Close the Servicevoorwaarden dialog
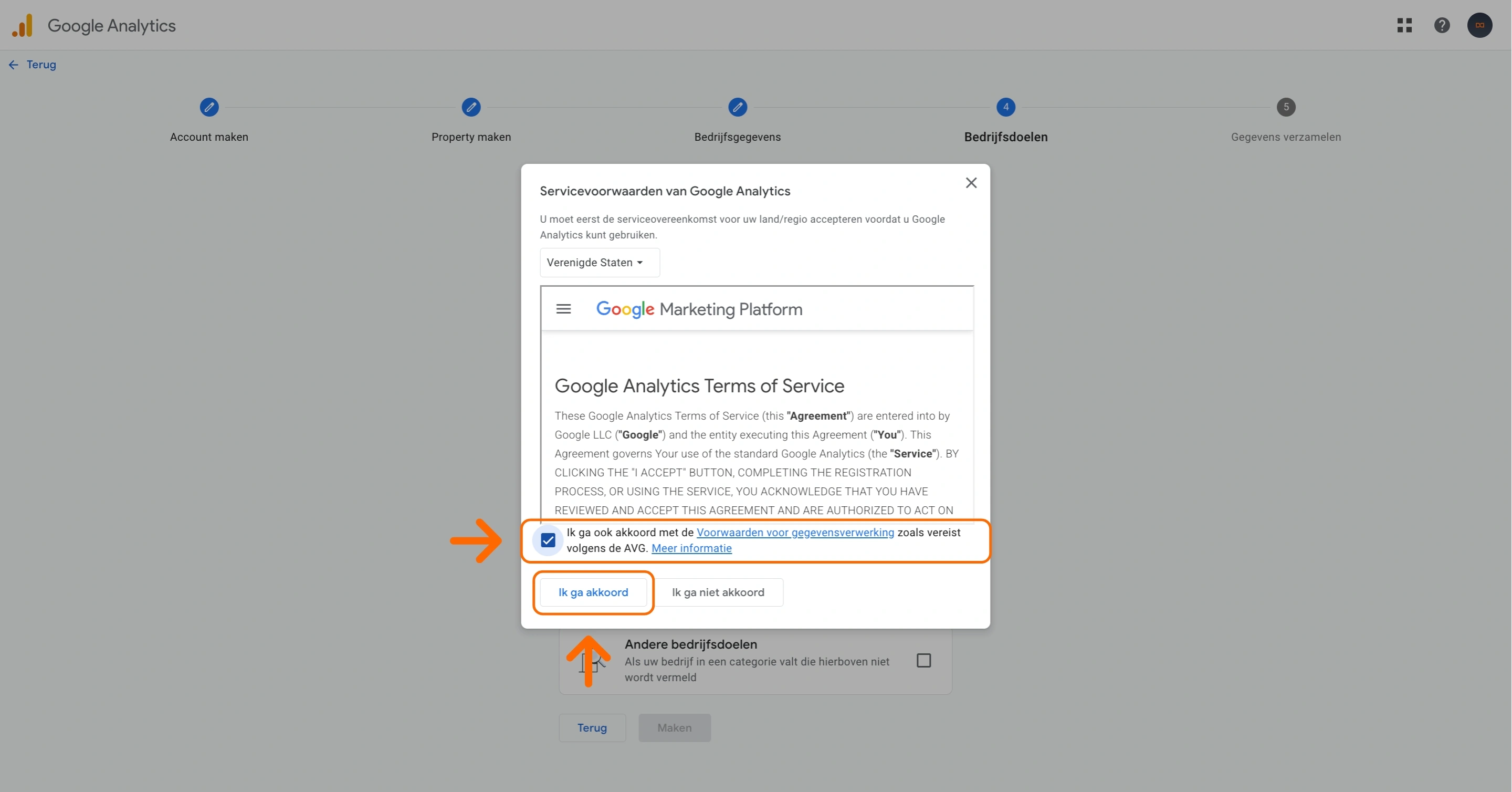This screenshot has width=1512, height=792. point(971,183)
